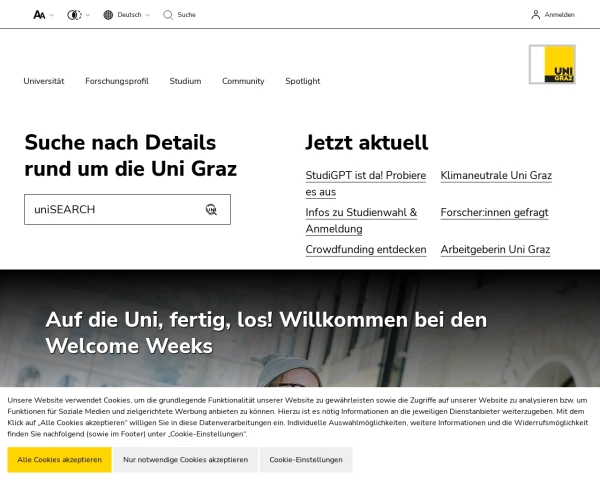600x480 pixels.
Task: Click the magnifier search icon in header
Action: pos(168,15)
